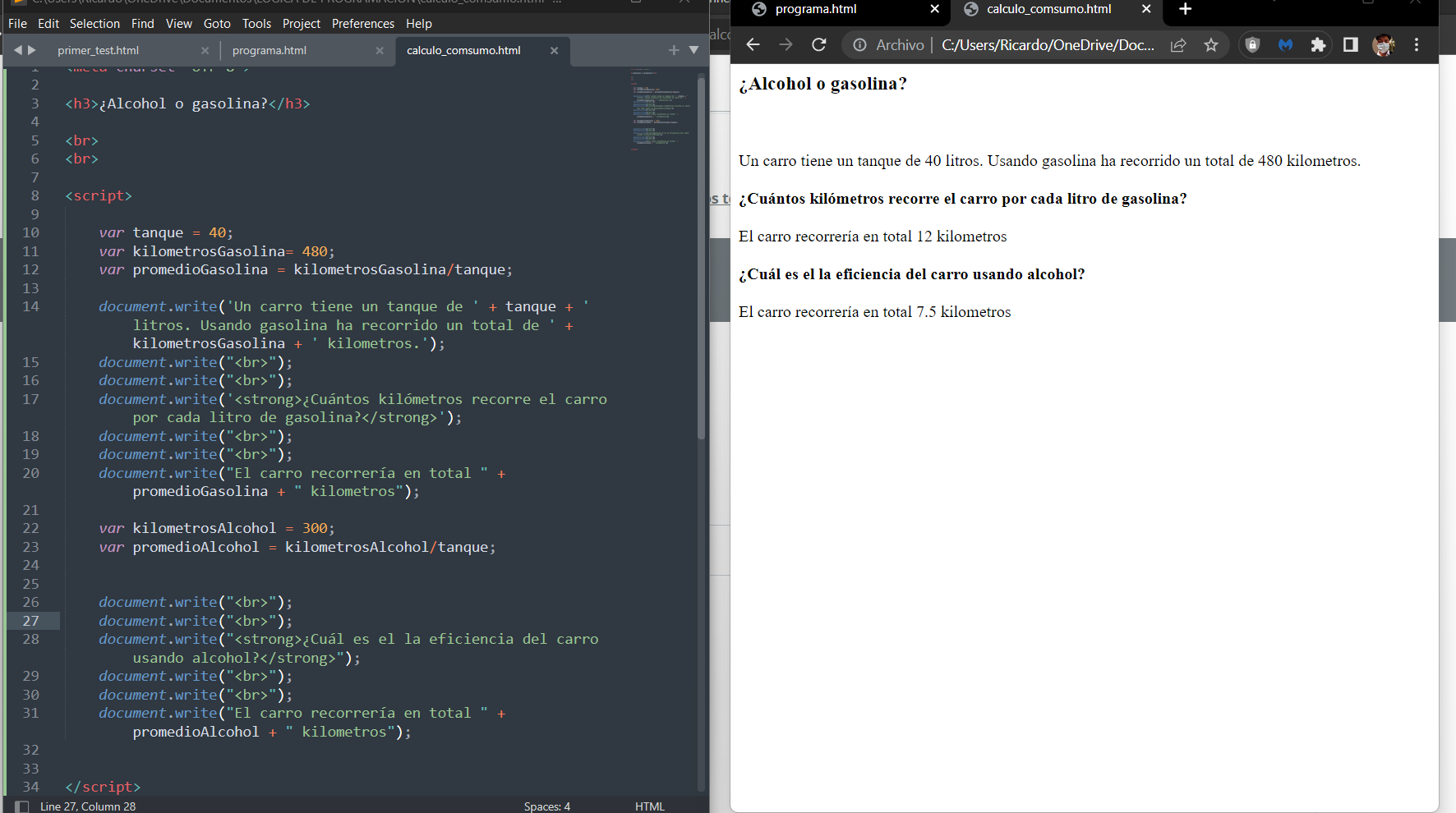Open the Chrome three-dot menu
This screenshot has height=813, width=1456.
(x=1417, y=44)
